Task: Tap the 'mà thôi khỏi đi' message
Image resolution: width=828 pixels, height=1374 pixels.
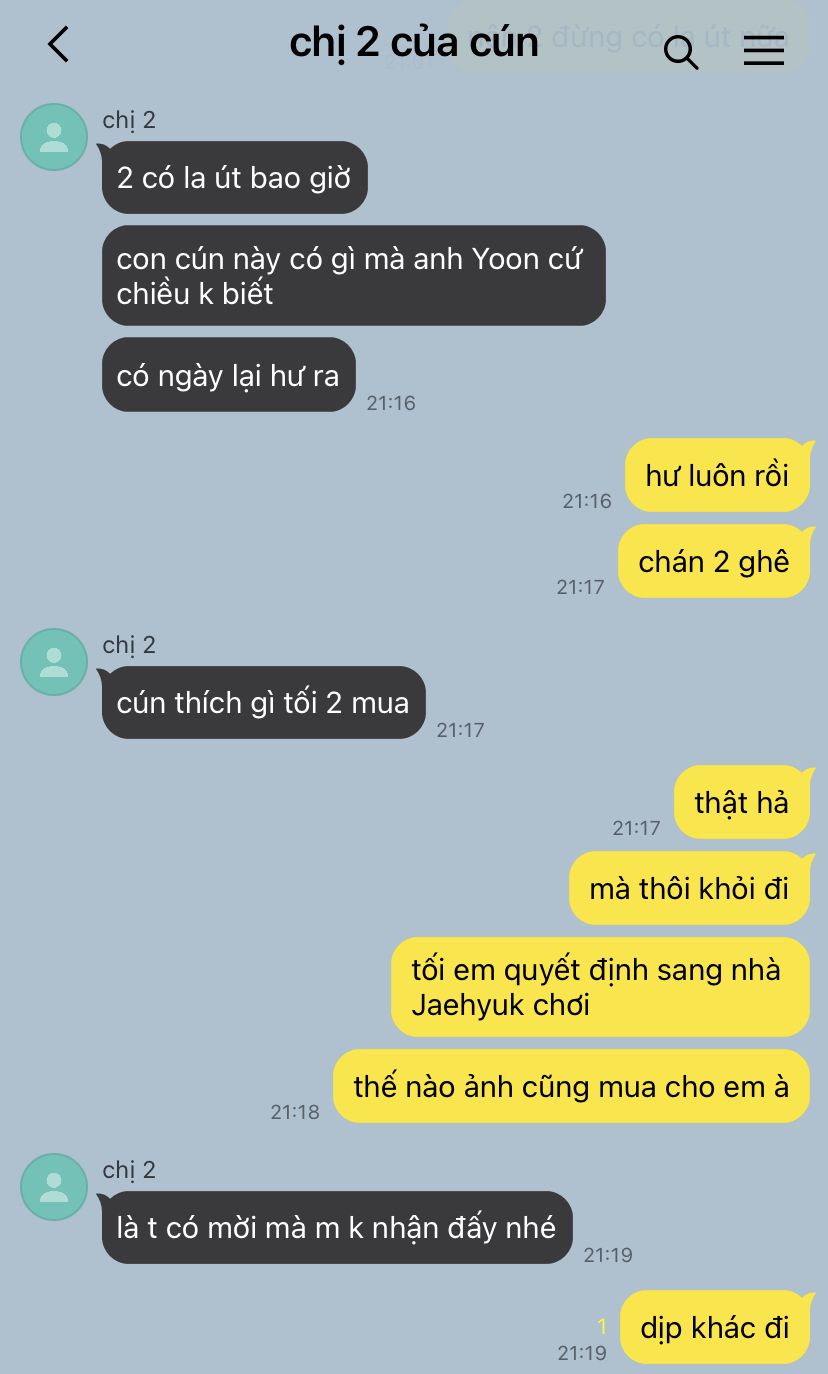Action: pos(689,888)
